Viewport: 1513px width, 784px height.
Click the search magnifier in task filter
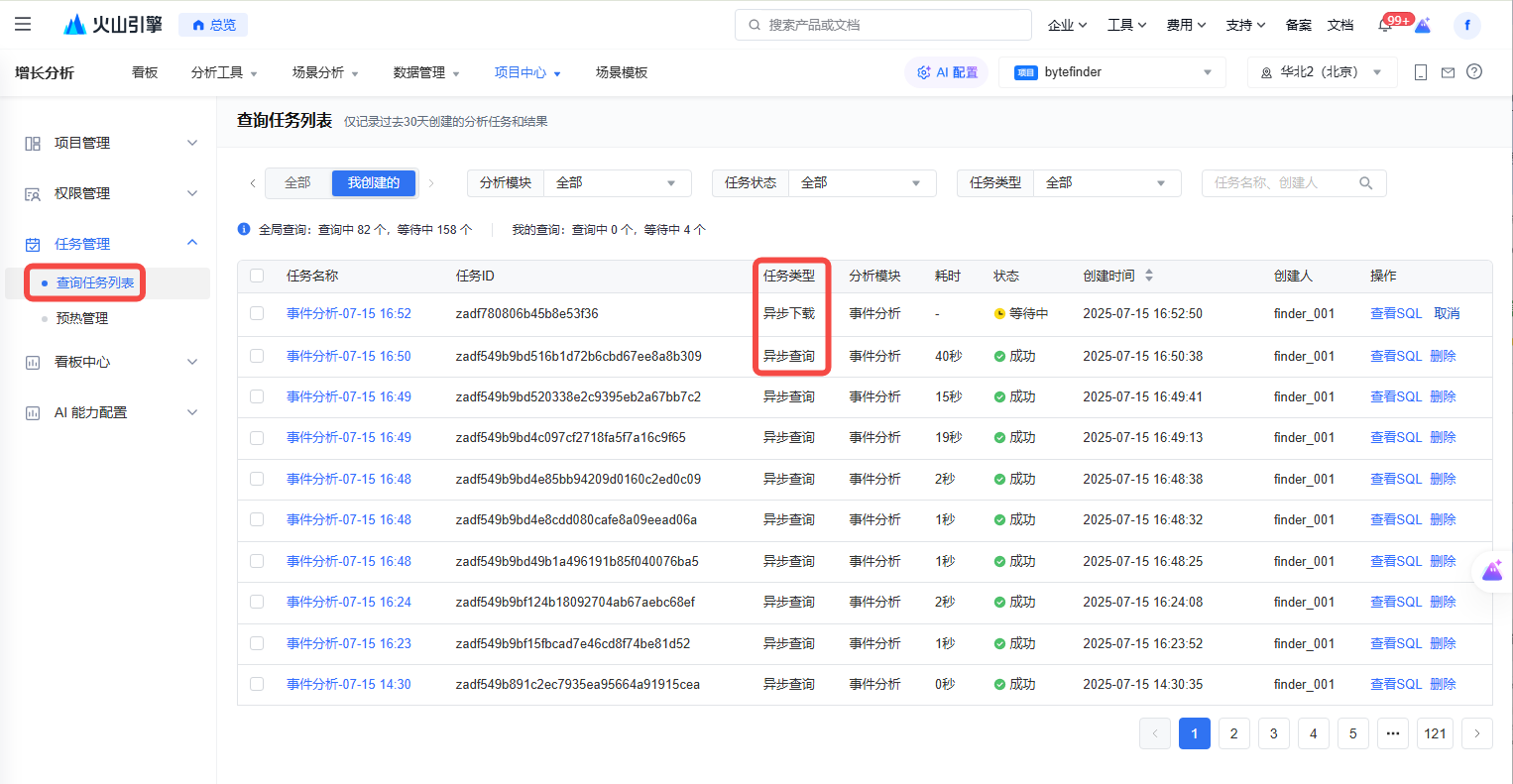click(1365, 183)
